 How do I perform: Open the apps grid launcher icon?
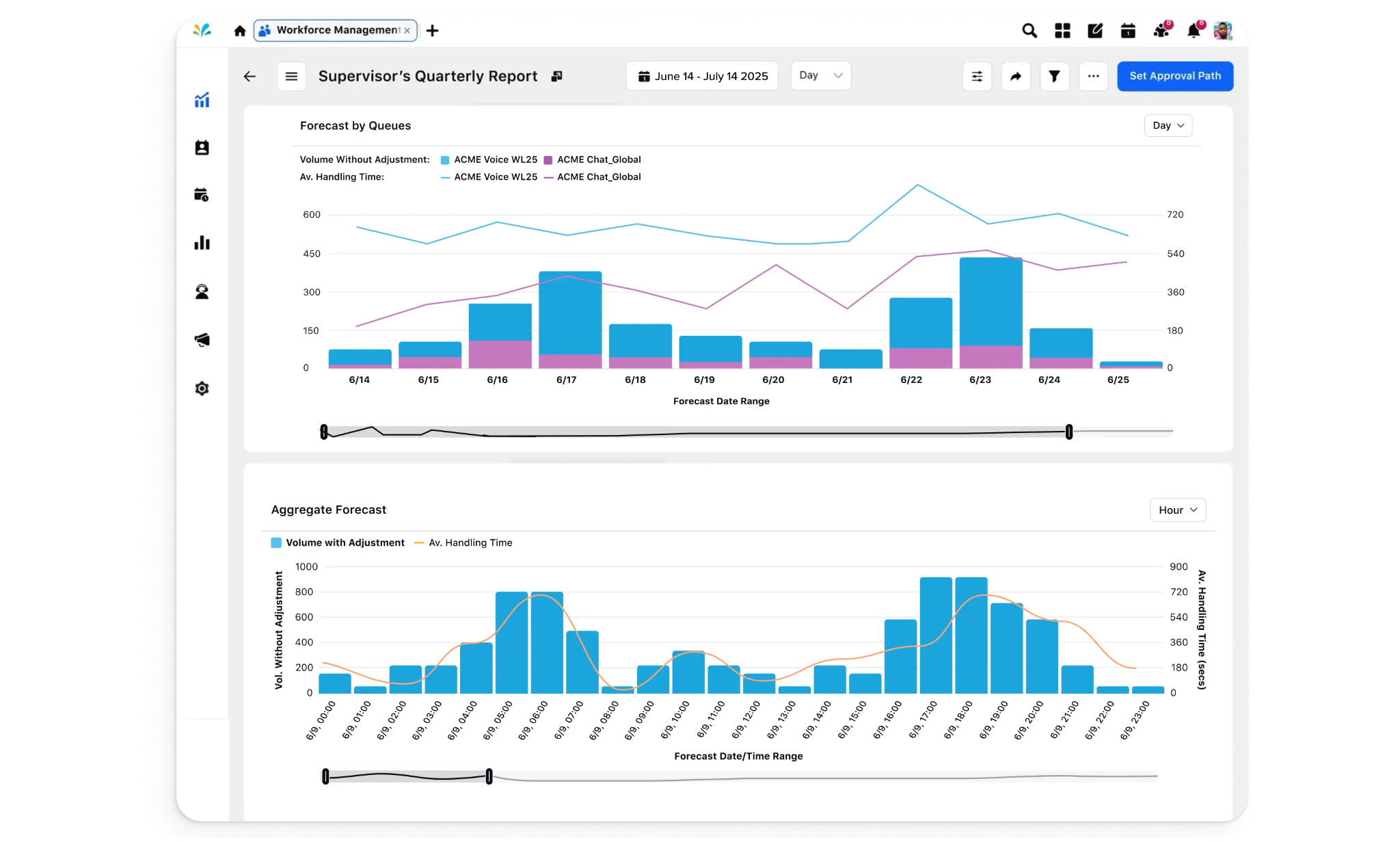point(1062,31)
